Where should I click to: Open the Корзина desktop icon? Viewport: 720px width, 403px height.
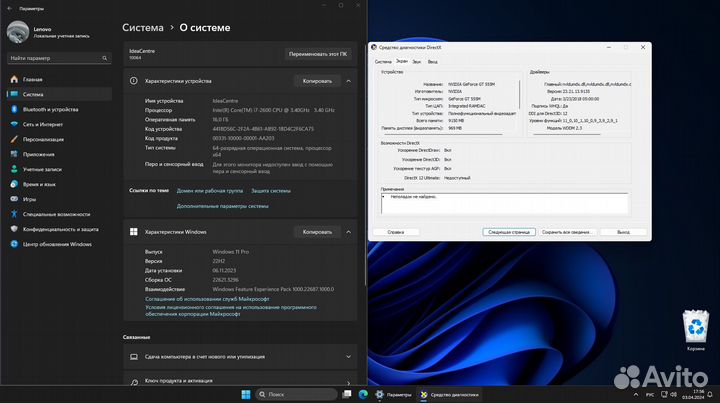(x=696, y=330)
